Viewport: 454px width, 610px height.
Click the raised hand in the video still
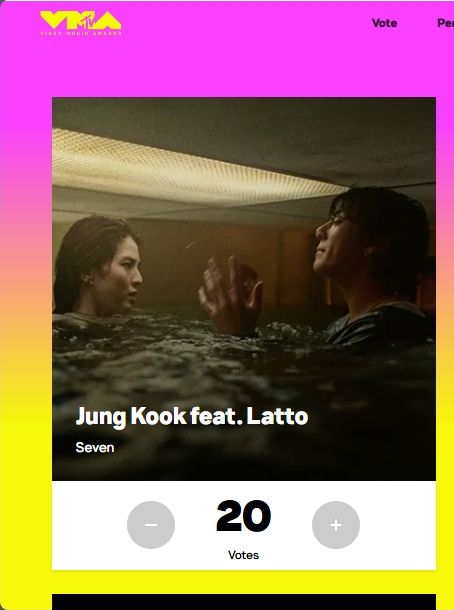tap(230, 296)
